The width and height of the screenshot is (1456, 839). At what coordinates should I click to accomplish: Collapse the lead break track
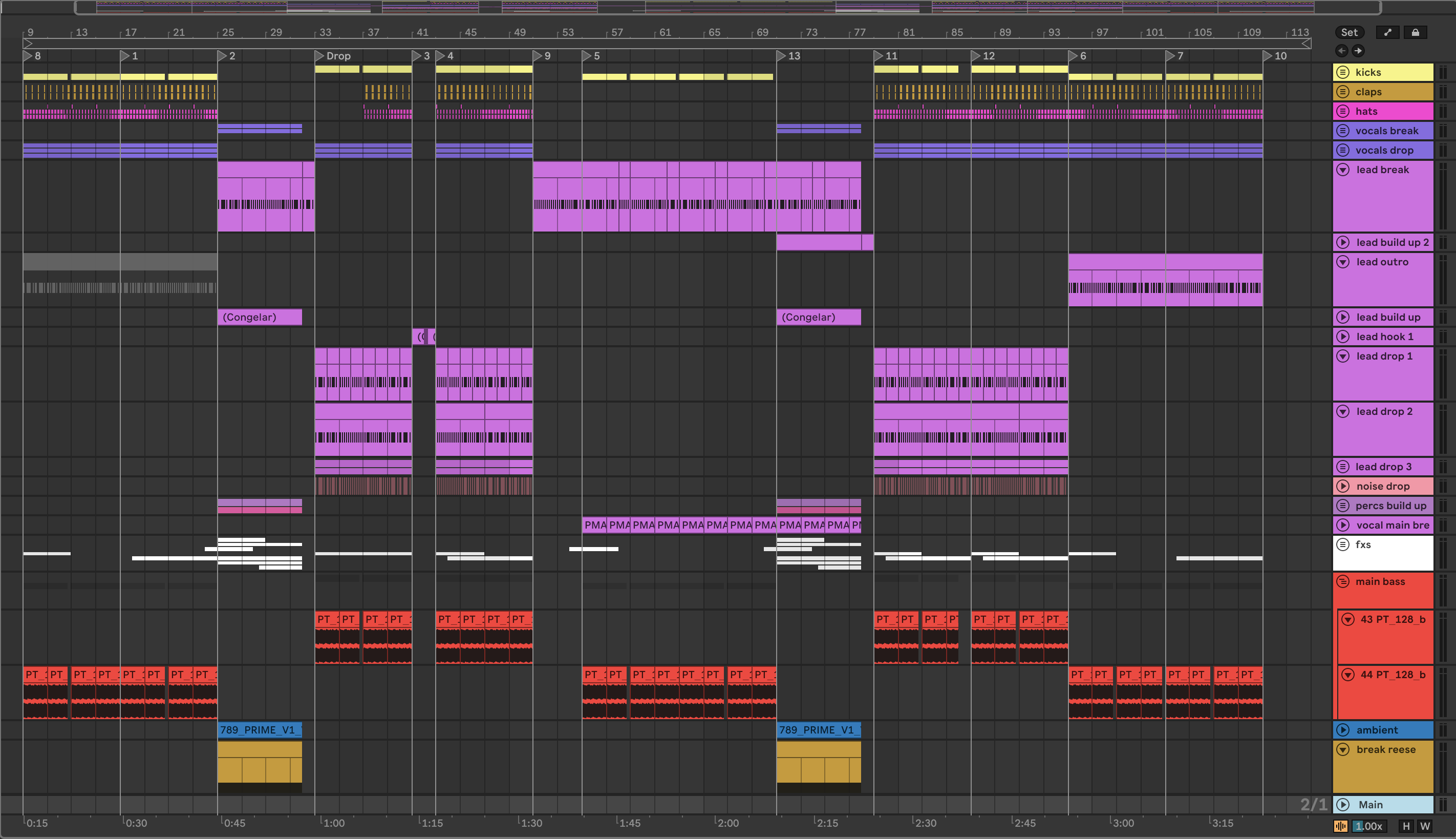coord(1342,170)
